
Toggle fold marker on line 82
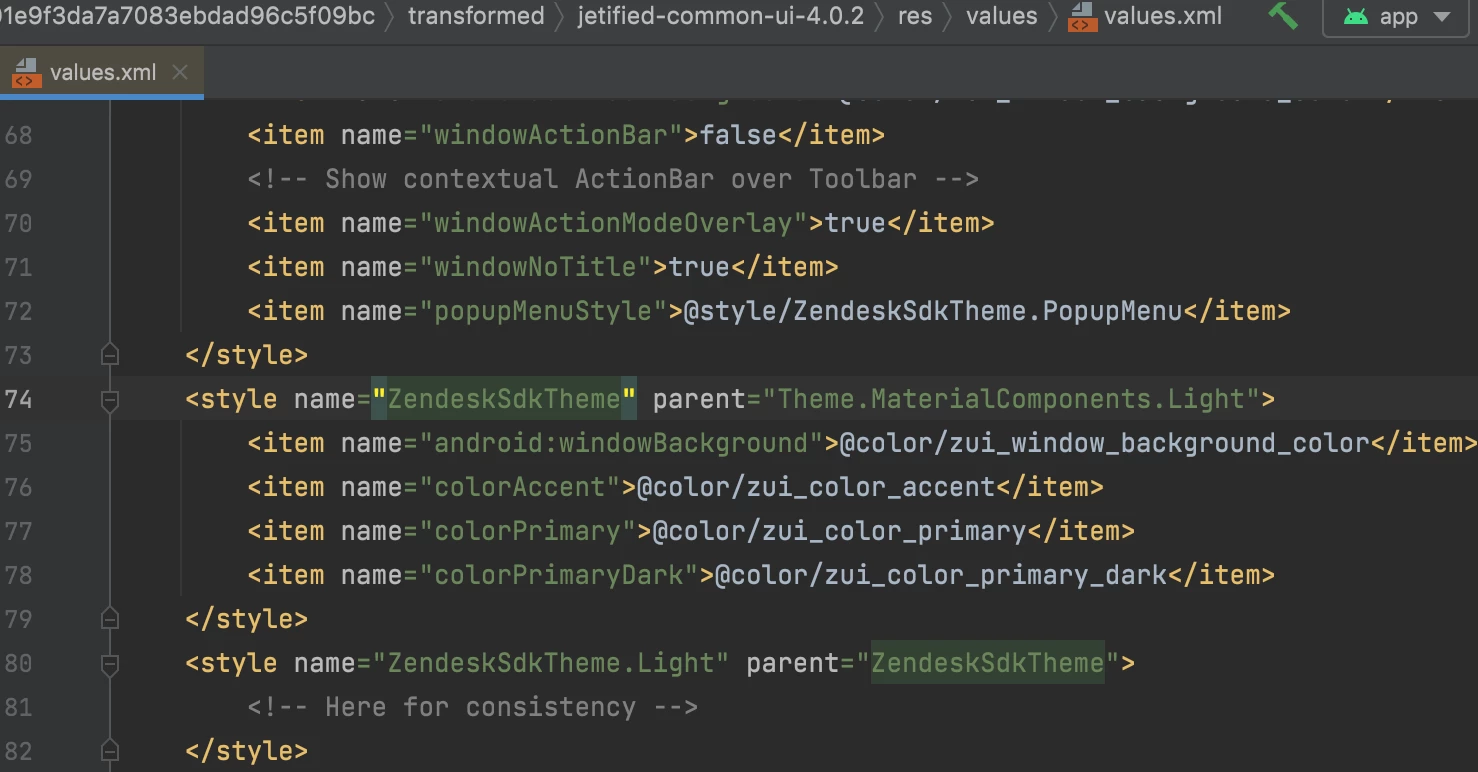click(110, 751)
